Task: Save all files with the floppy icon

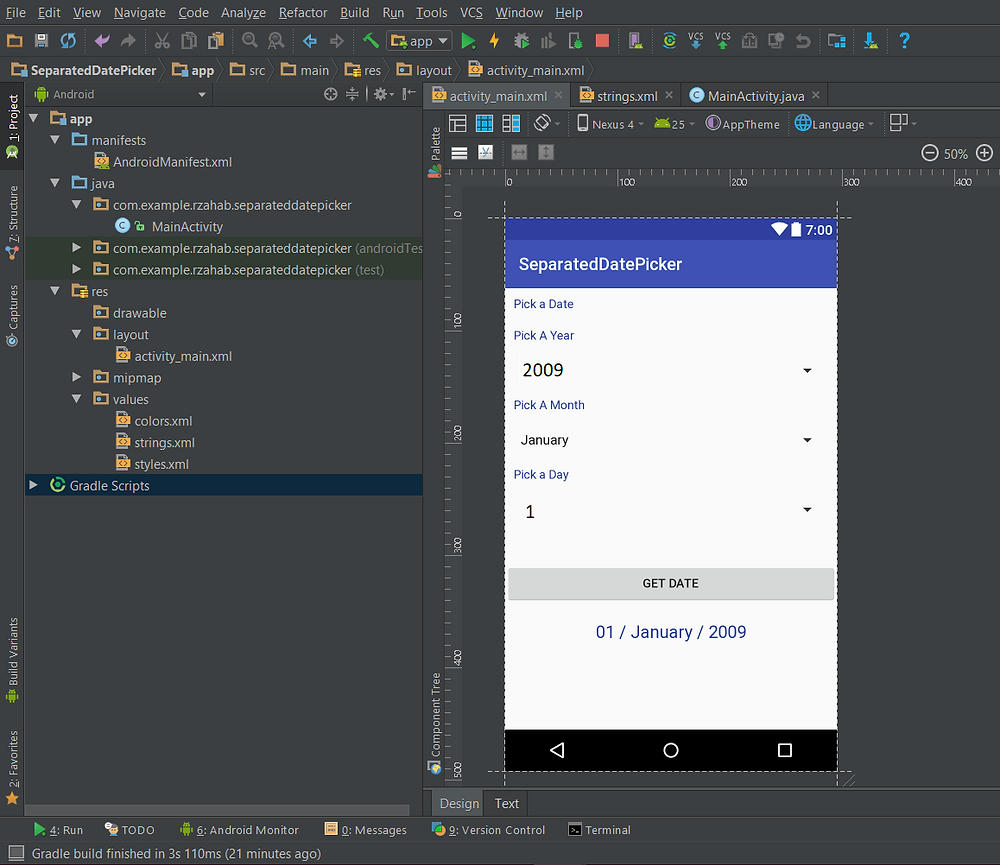Action: coord(41,41)
